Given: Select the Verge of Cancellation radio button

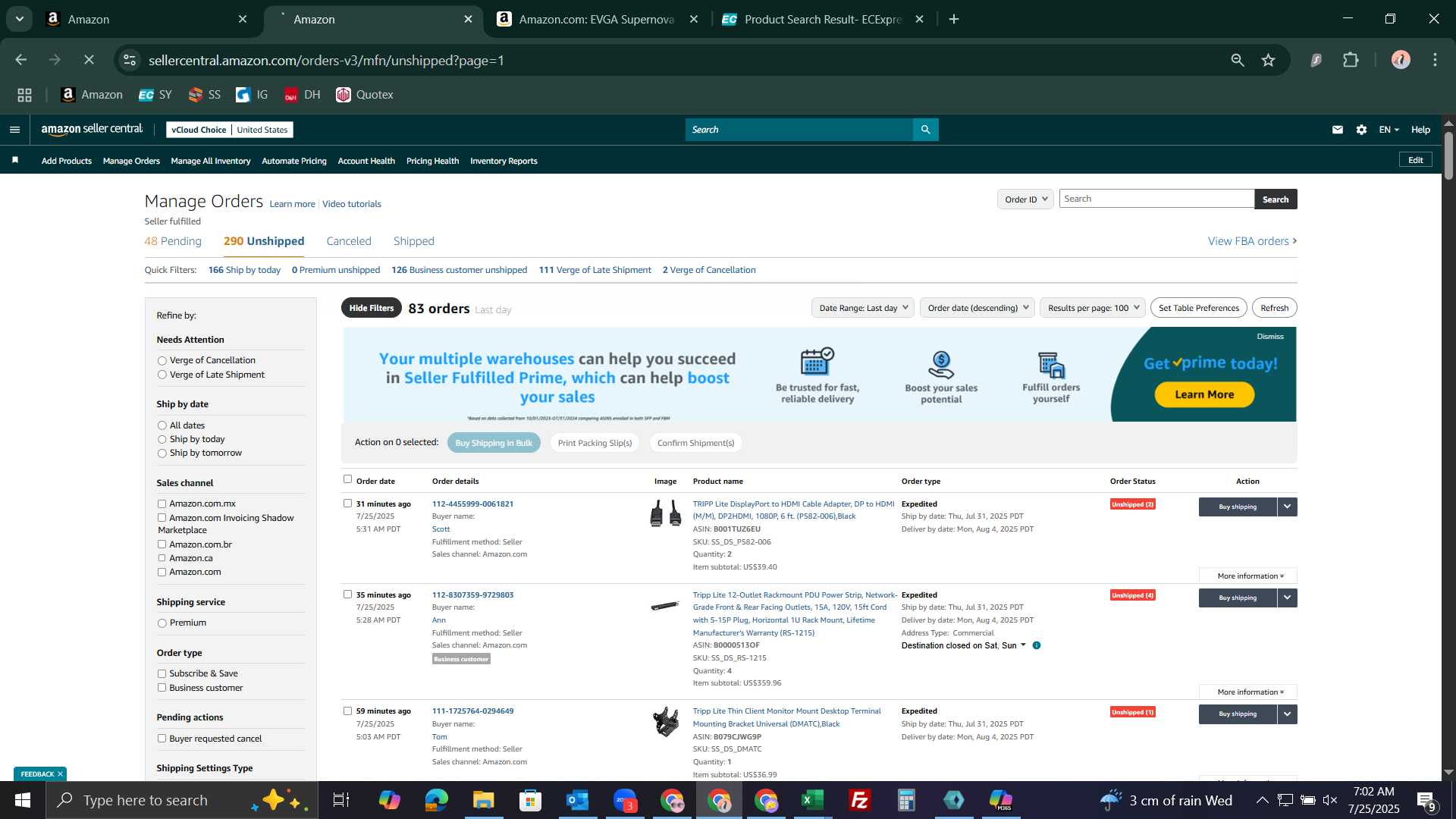Looking at the screenshot, I should (x=162, y=361).
